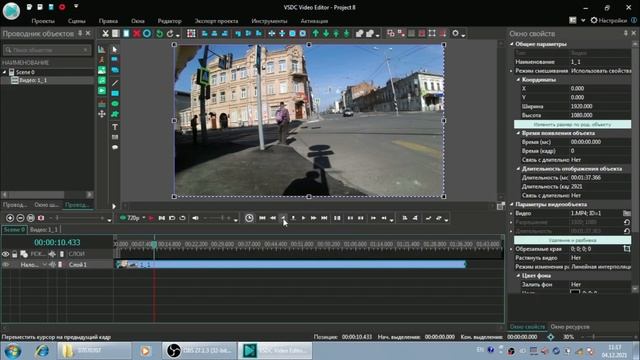
Task: Click the green Undo arrow icon
Action: 160,33
